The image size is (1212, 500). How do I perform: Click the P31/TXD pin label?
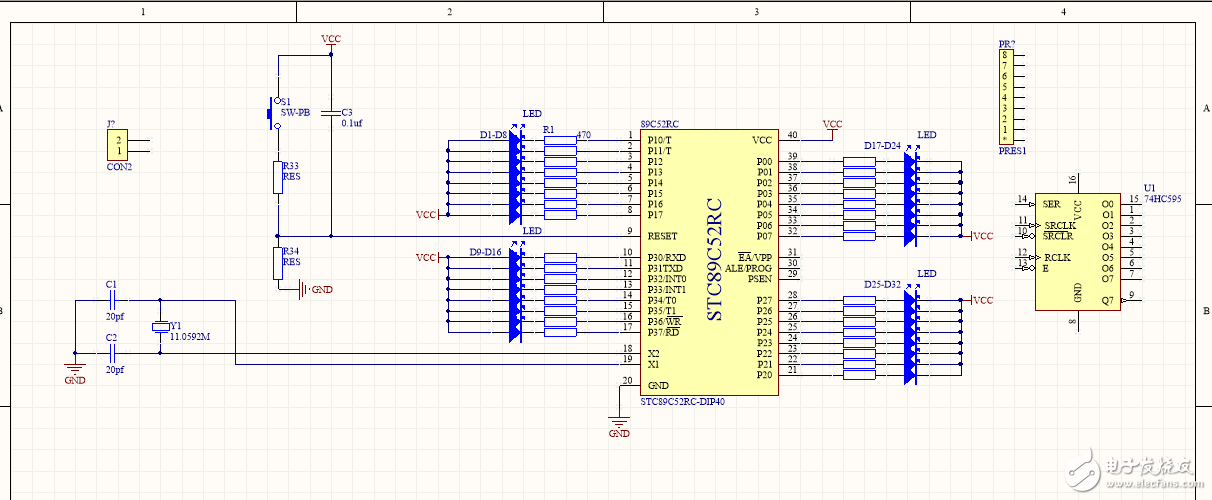666,269
